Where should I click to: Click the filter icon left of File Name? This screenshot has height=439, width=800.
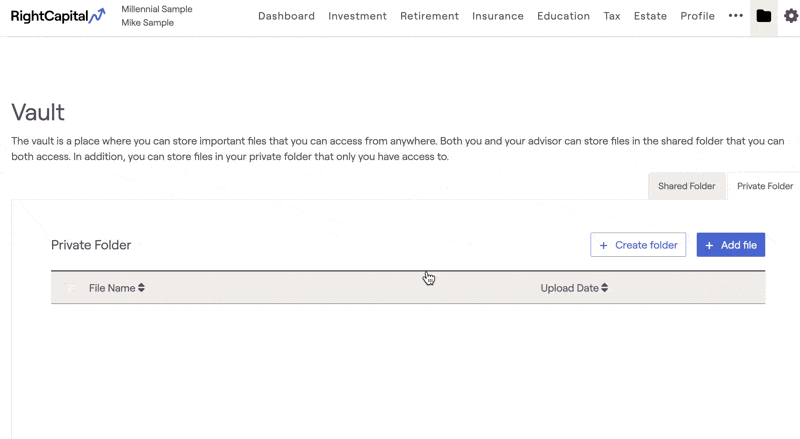[x=70, y=288]
